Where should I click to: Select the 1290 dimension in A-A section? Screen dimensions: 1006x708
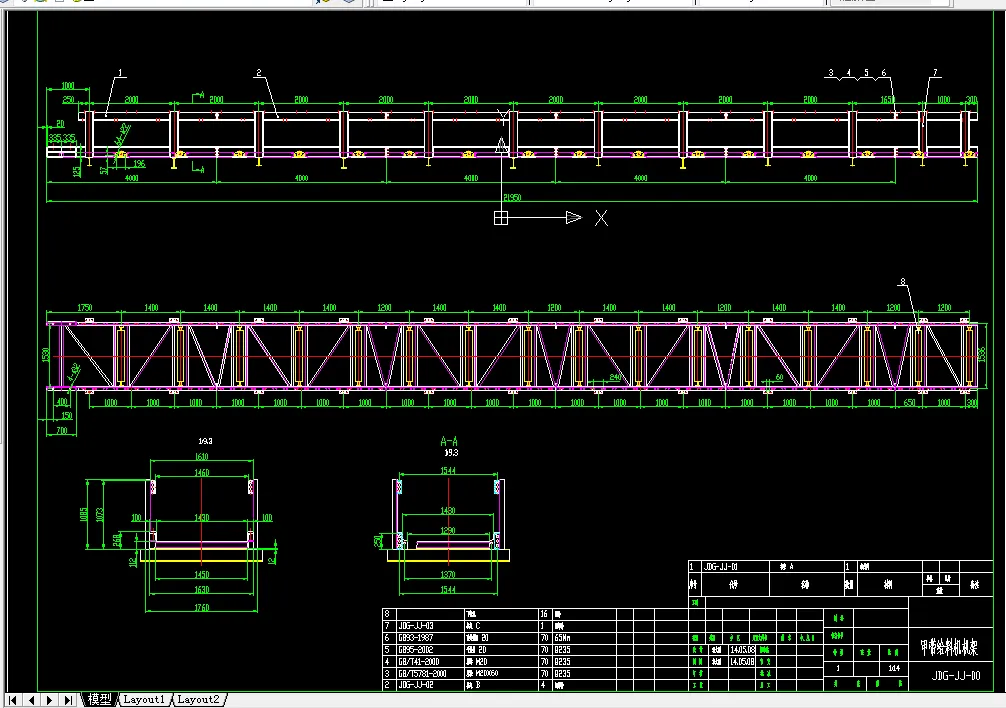(448, 530)
